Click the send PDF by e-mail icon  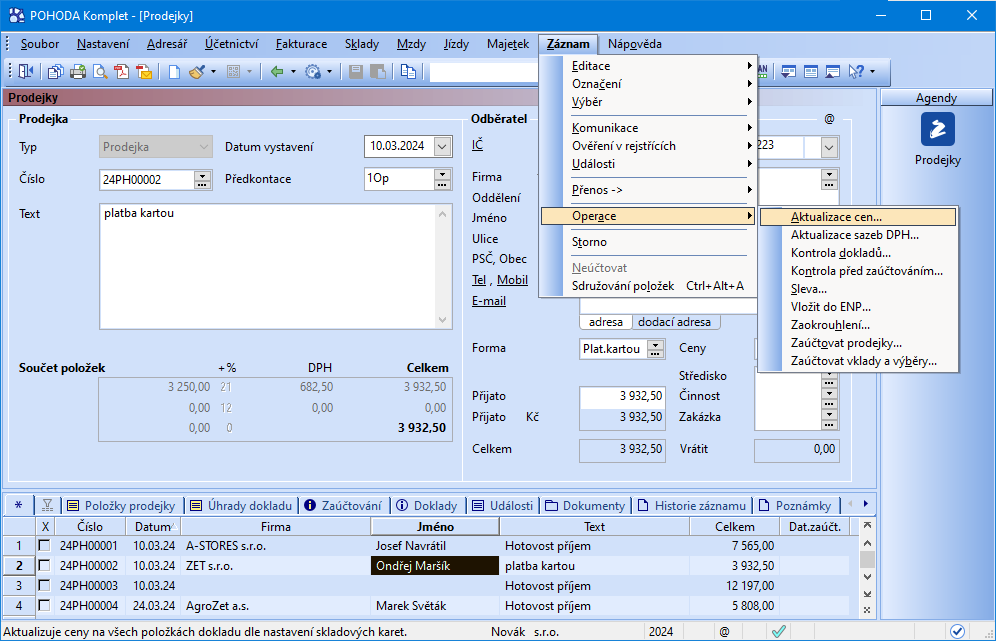tap(144, 72)
